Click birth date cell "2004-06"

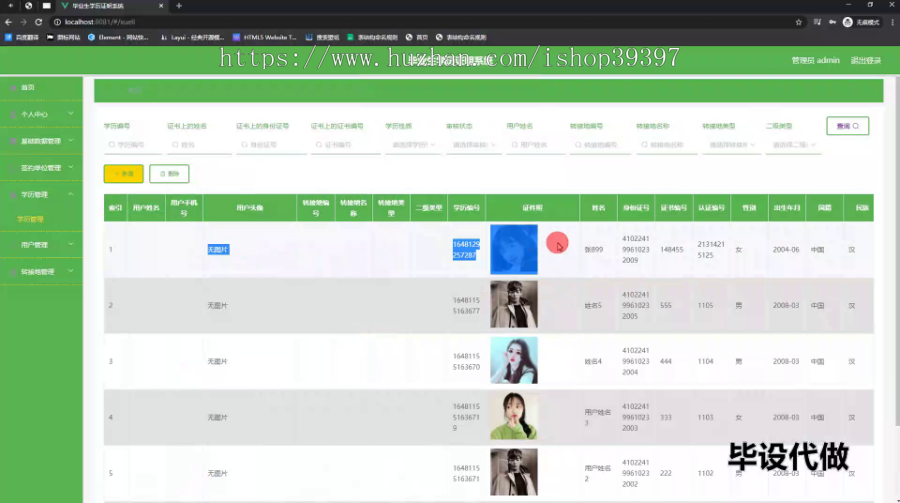tap(786, 250)
